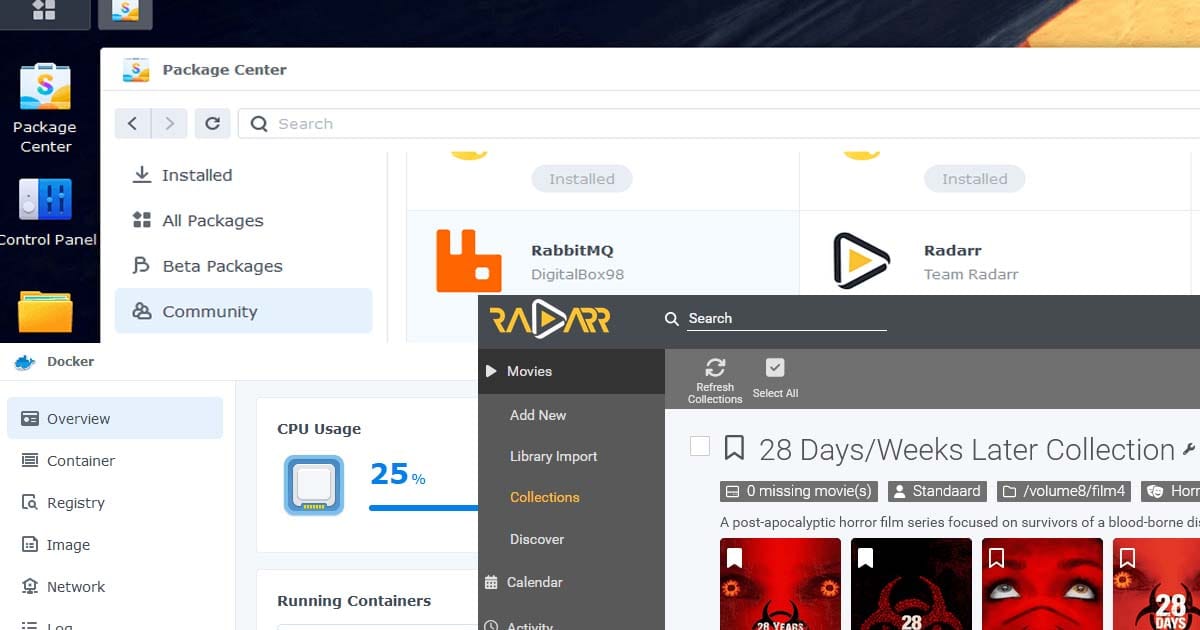Click the Radarr search field

[x=786, y=318]
